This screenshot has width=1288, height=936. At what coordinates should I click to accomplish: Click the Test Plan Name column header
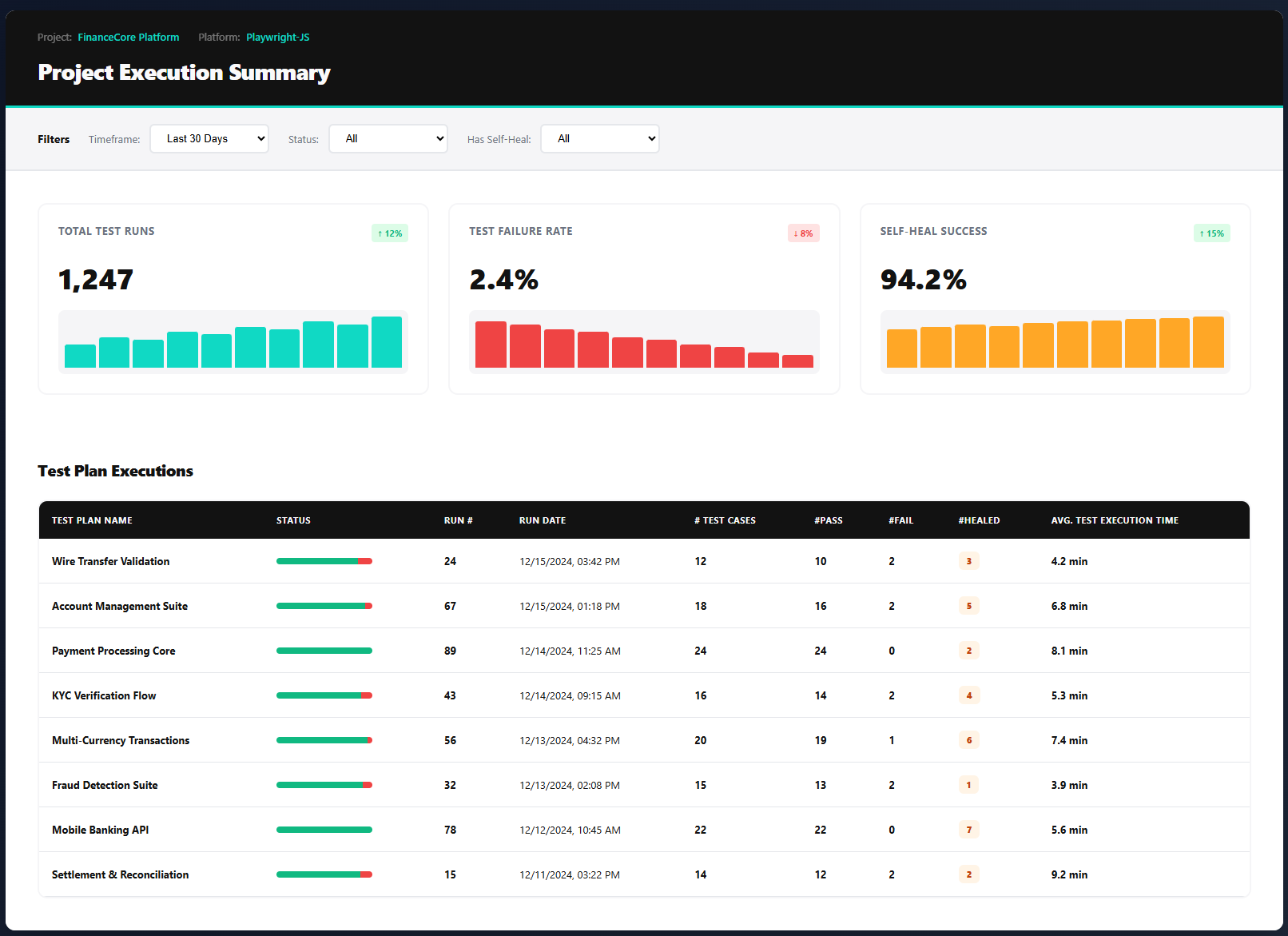(92, 520)
